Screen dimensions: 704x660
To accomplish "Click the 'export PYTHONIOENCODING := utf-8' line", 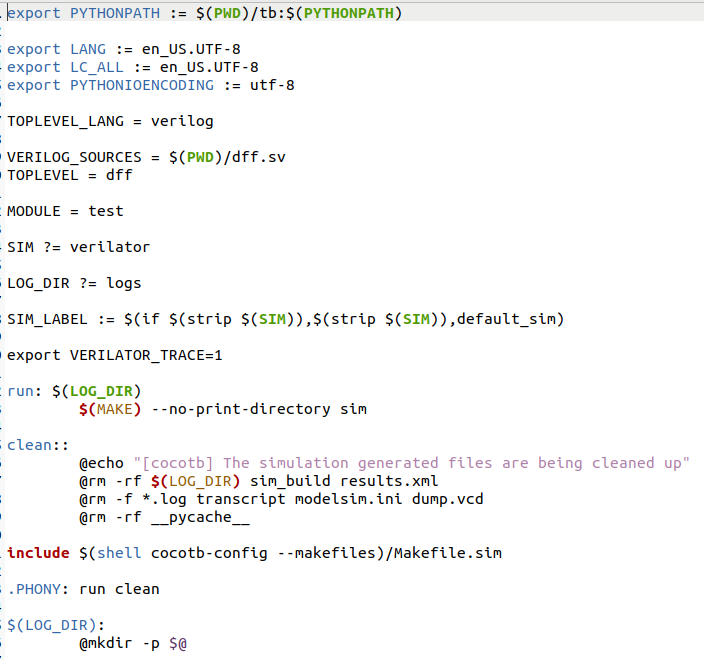I will [151, 85].
